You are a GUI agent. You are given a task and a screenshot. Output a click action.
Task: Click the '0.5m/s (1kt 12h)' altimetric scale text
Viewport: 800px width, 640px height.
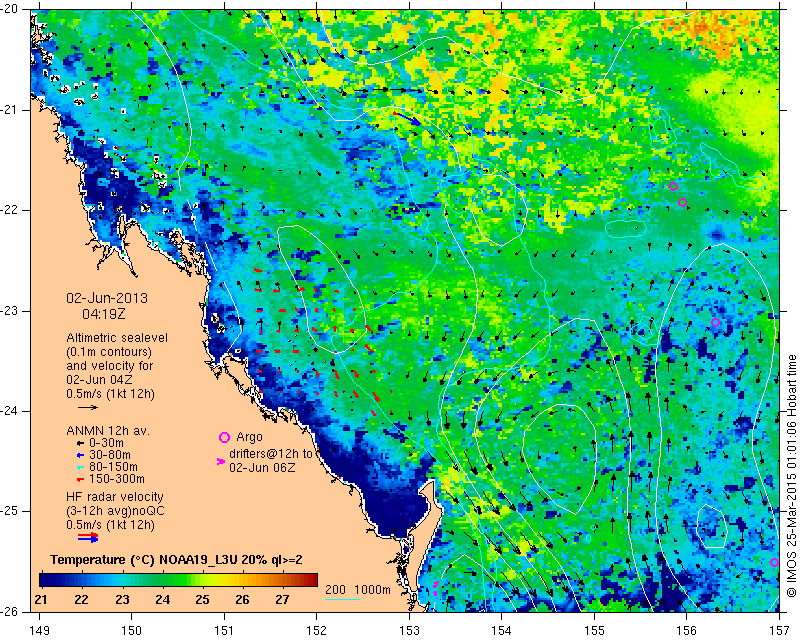[x=110, y=393]
